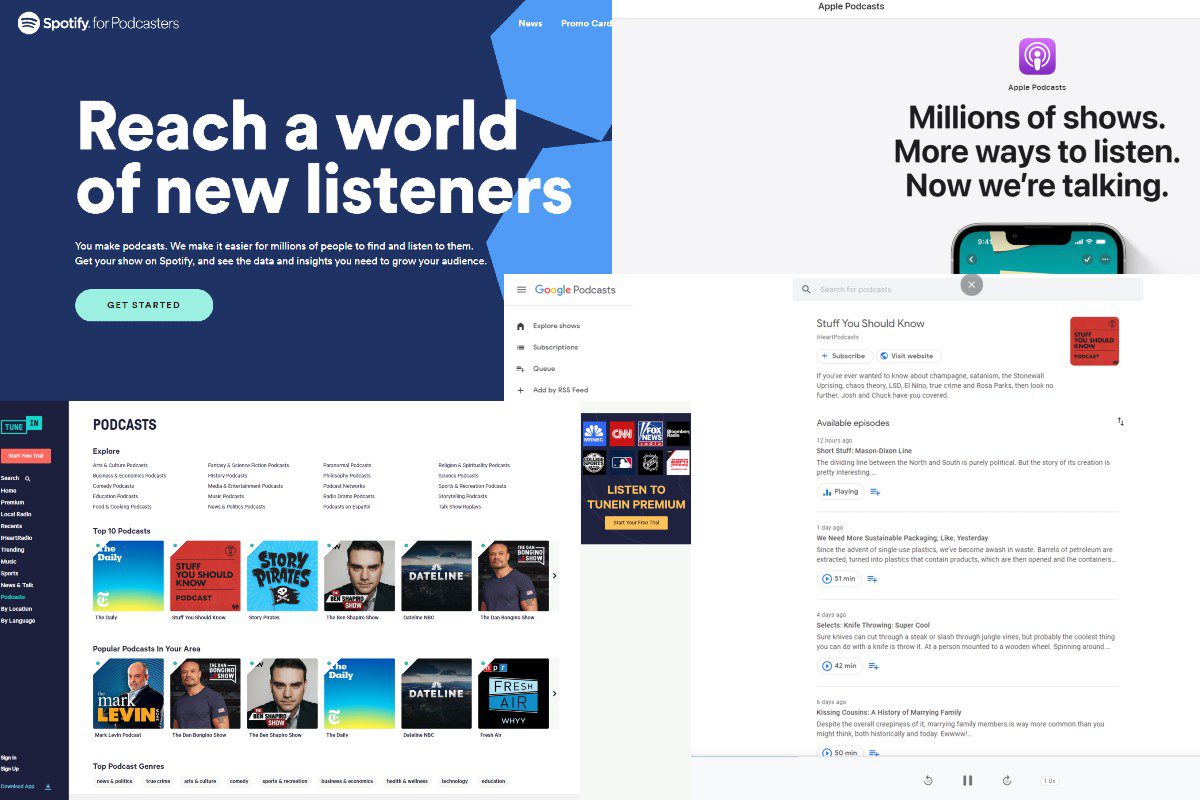
Task: Select the technology genre chip
Action: pos(454,781)
